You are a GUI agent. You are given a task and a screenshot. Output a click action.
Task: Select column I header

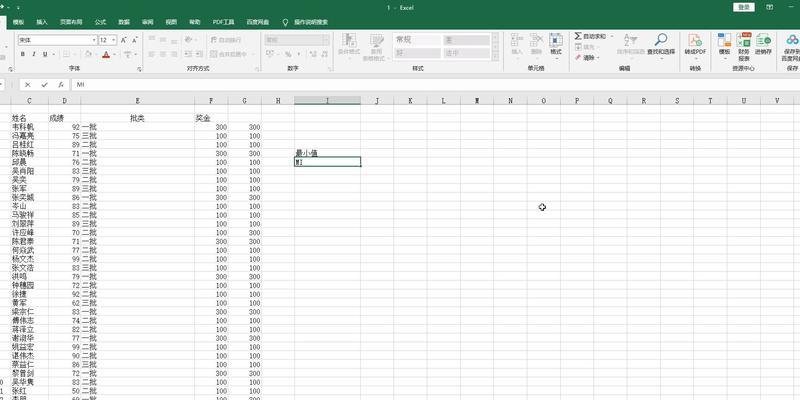(327, 101)
